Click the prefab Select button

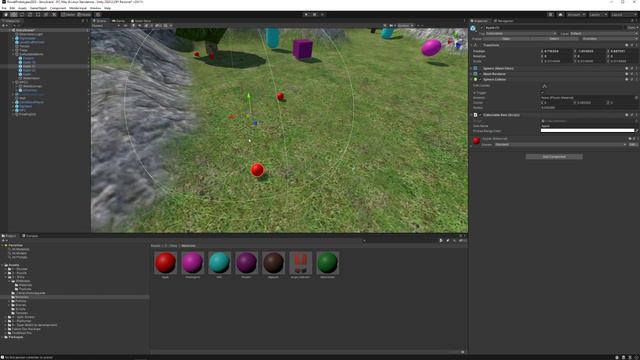554,39
